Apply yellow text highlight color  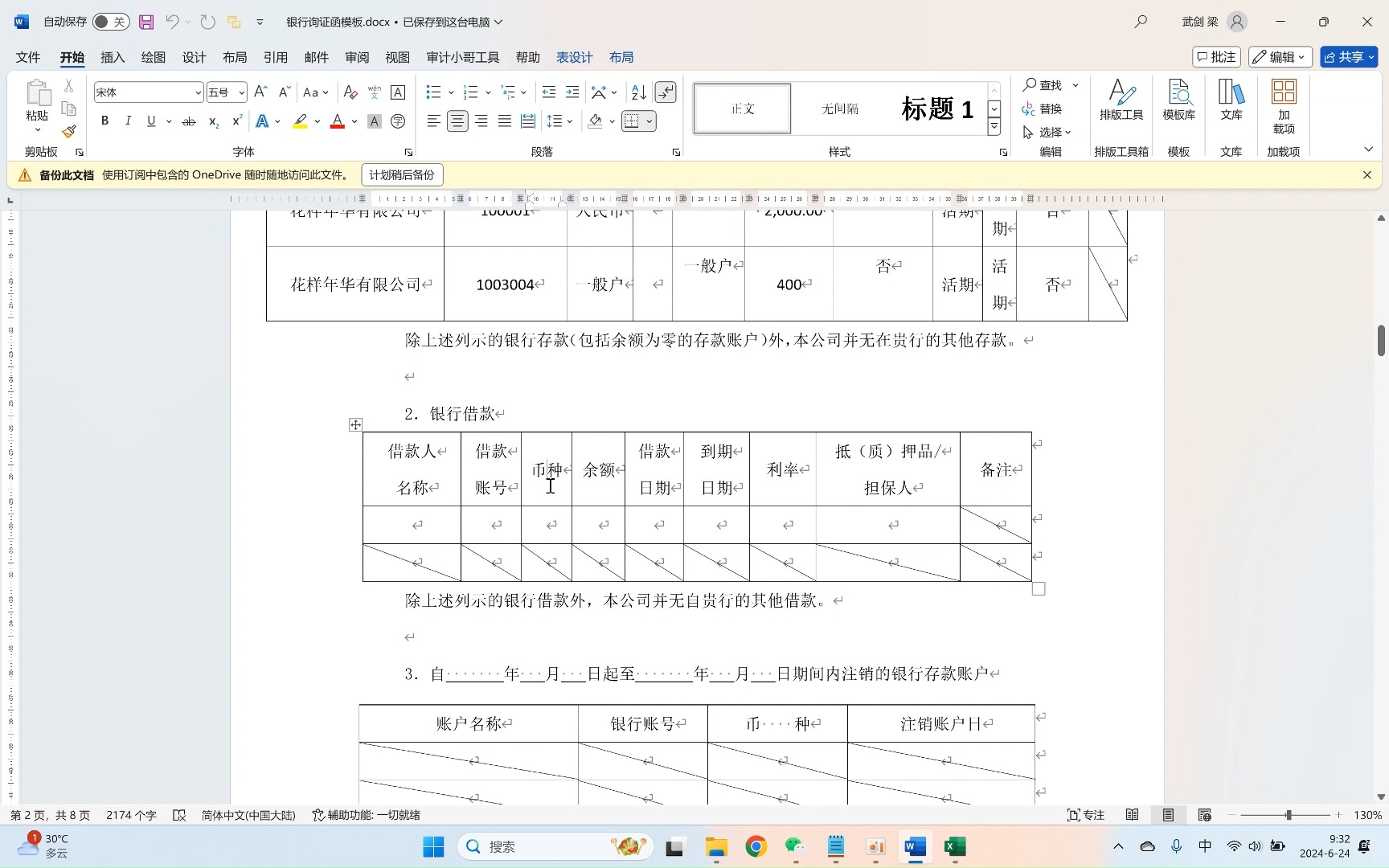click(x=301, y=121)
